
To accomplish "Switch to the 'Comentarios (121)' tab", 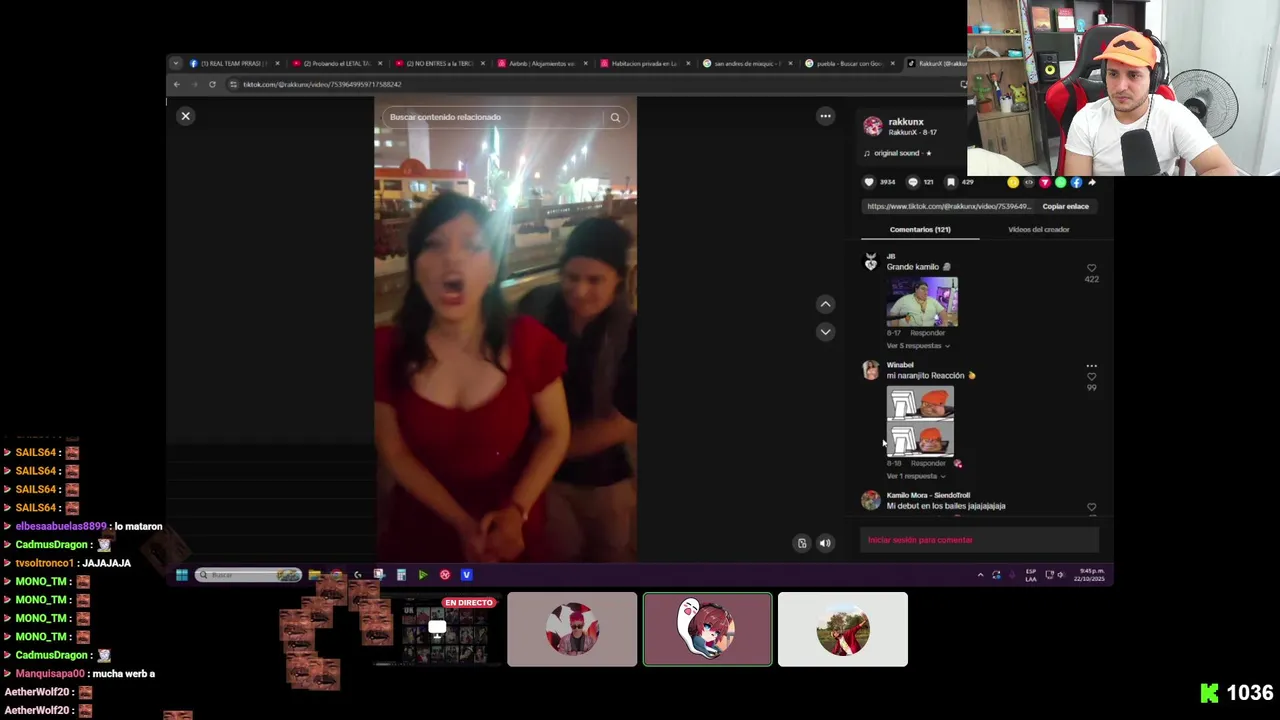I will click(920, 229).
